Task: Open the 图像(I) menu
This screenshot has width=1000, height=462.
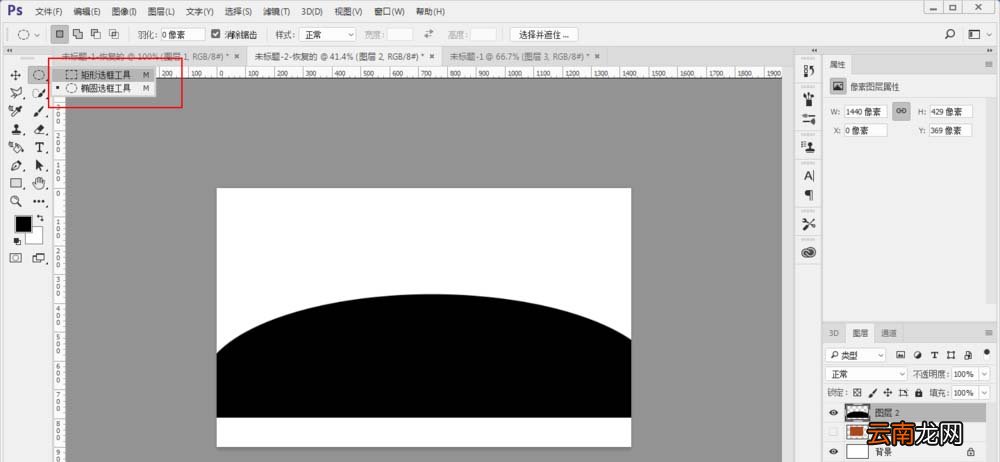Action: point(124,11)
